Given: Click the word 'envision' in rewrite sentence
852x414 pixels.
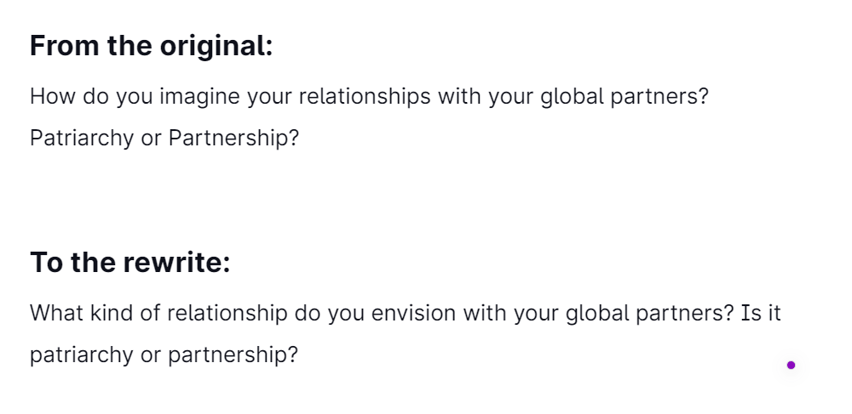Looking at the screenshot, I should (x=414, y=313).
